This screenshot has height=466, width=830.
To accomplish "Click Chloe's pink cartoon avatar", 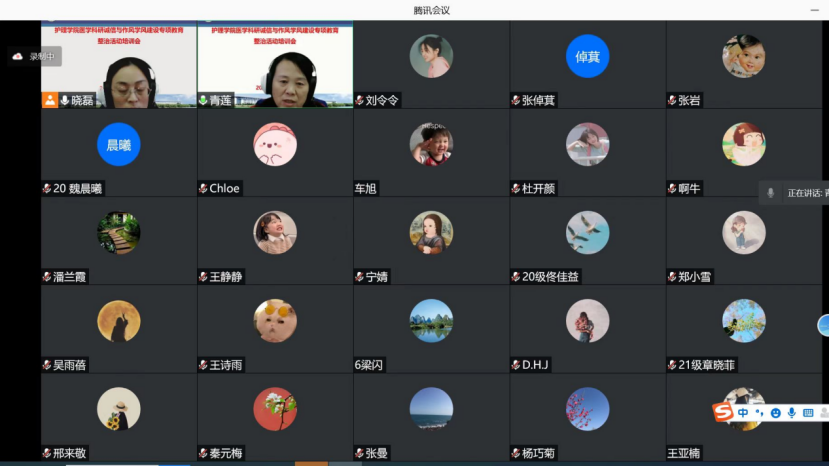I will coord(275,145).
